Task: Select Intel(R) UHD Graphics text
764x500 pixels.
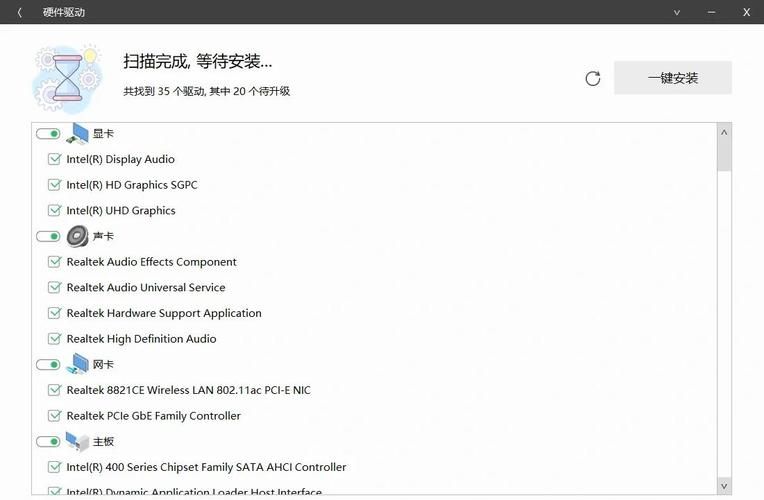Action: [121, 211]
